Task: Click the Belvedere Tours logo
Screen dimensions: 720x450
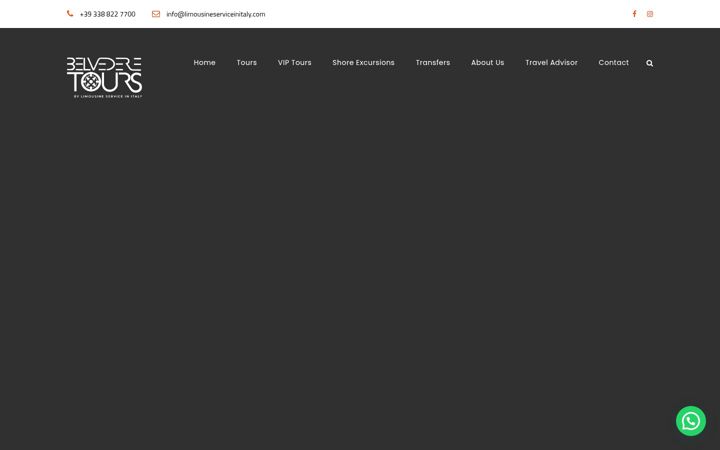Action: coord(105,77)
